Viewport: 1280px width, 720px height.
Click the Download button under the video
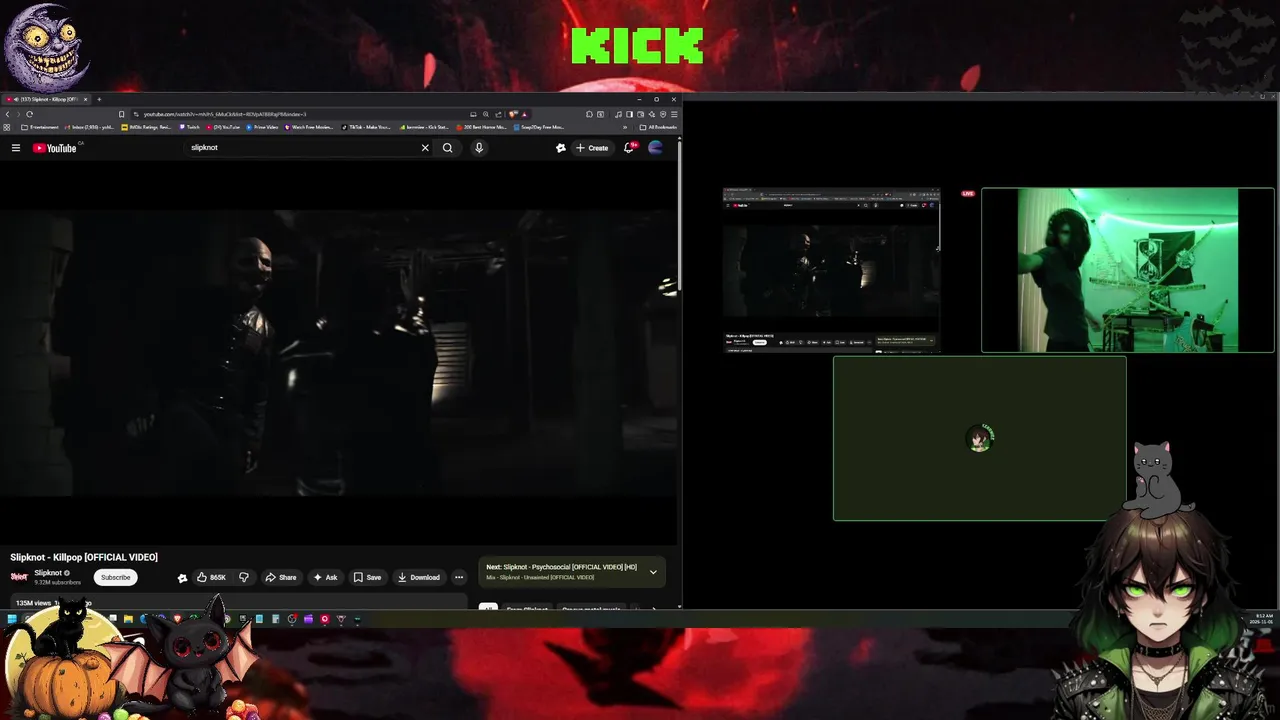pyautogui.click(x=418, y=577)
